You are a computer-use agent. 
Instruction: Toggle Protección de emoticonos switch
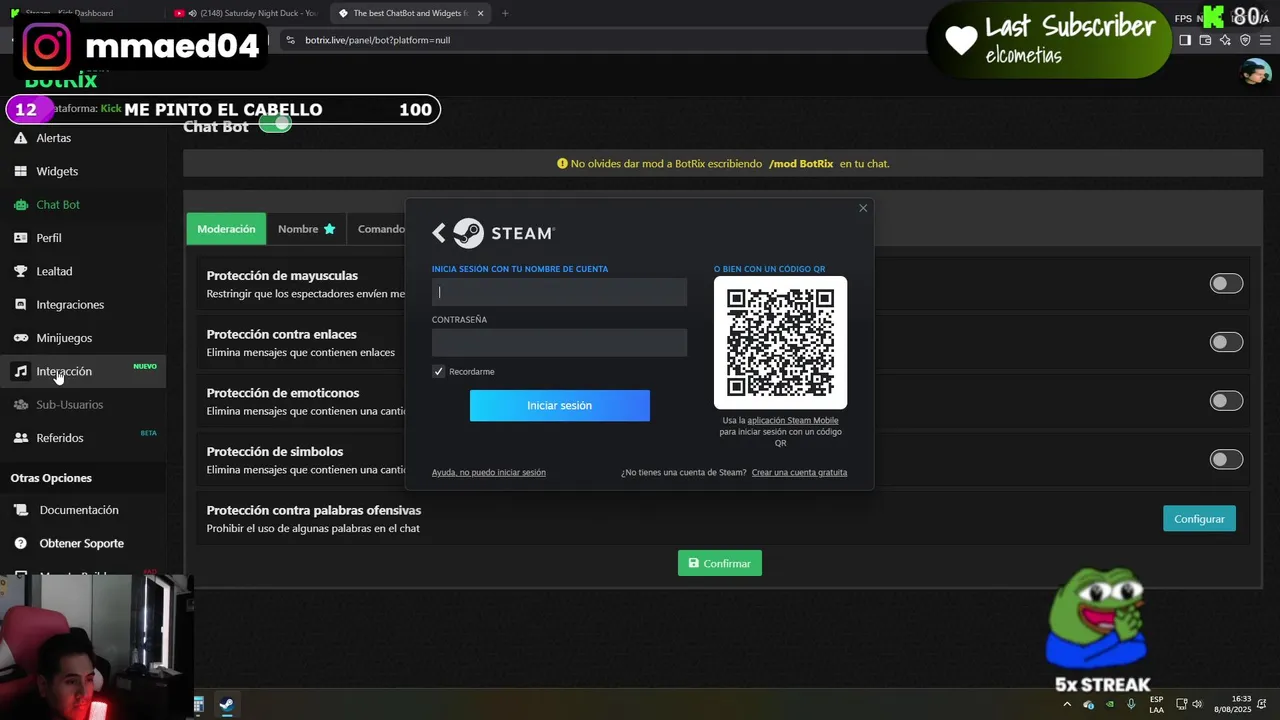(x=1226, y=401)
